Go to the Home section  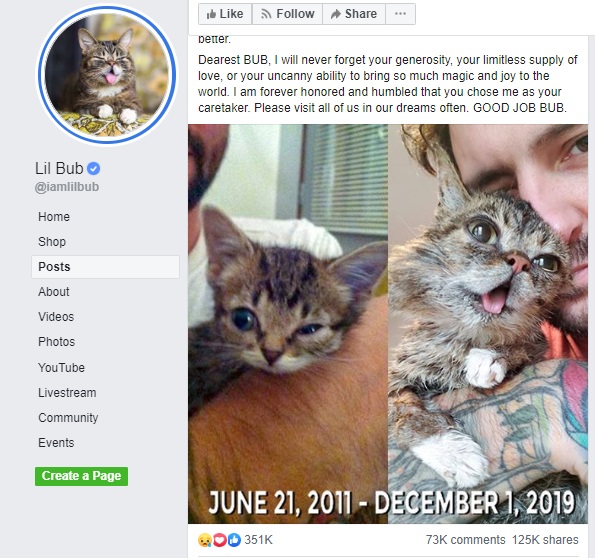click(54, 217)
